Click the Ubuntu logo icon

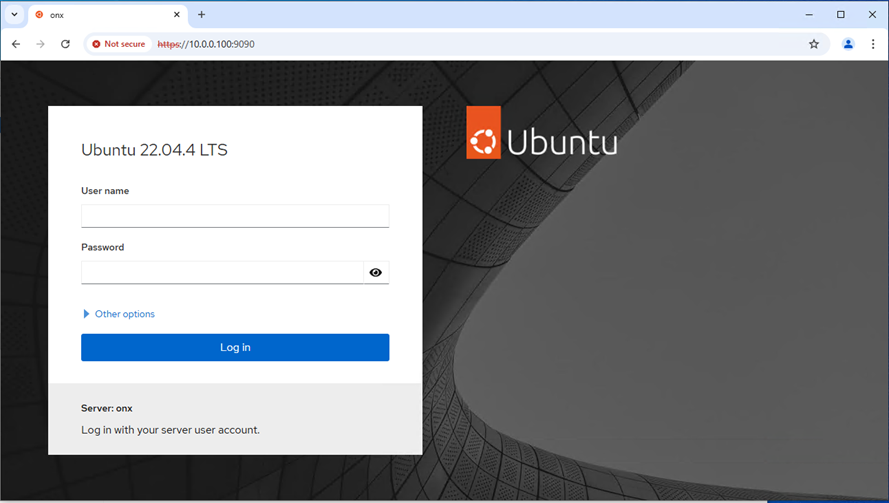click(483, 132)
